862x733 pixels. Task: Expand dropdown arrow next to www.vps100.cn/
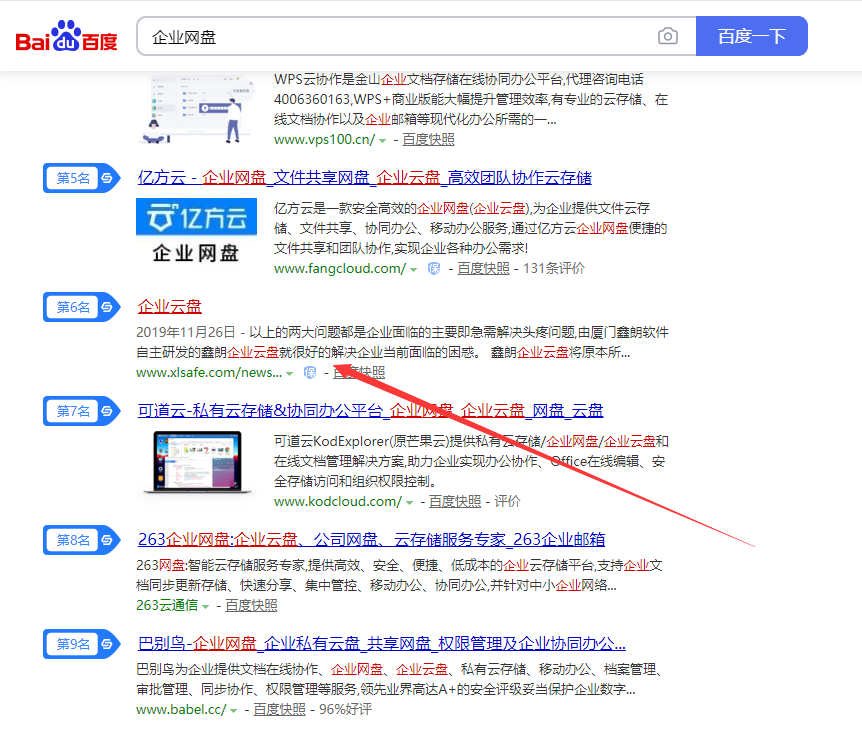(x=383, y=141)
